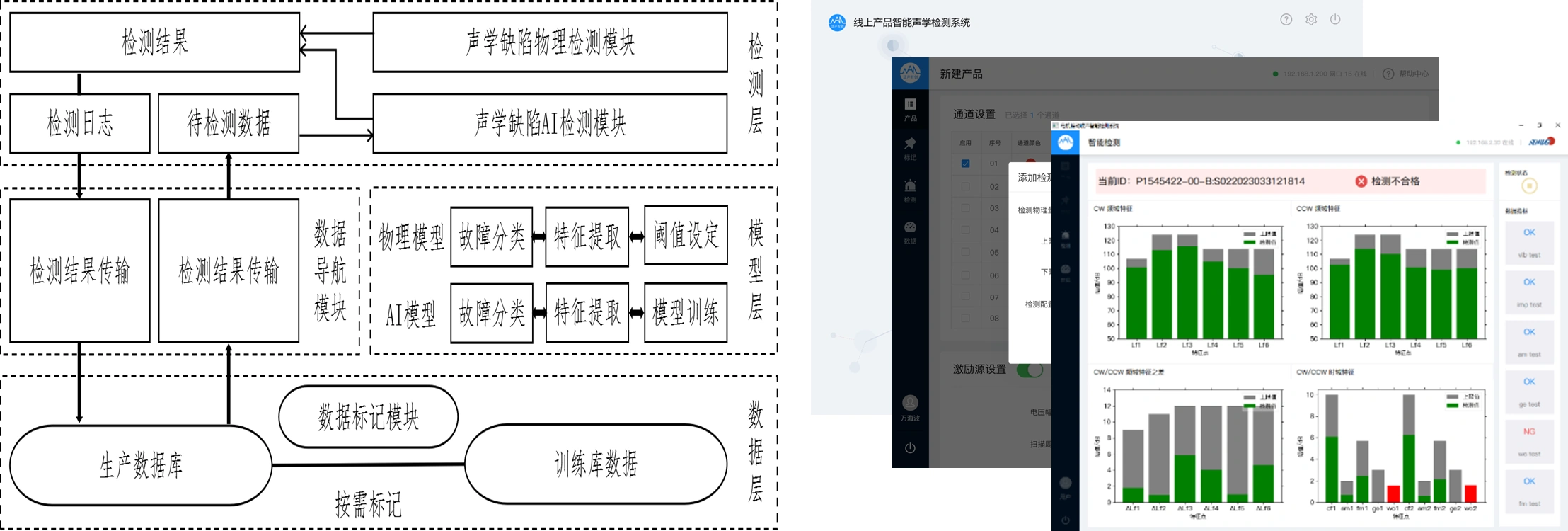Click the CW 频域特征 chart title

pos(1113,209)
